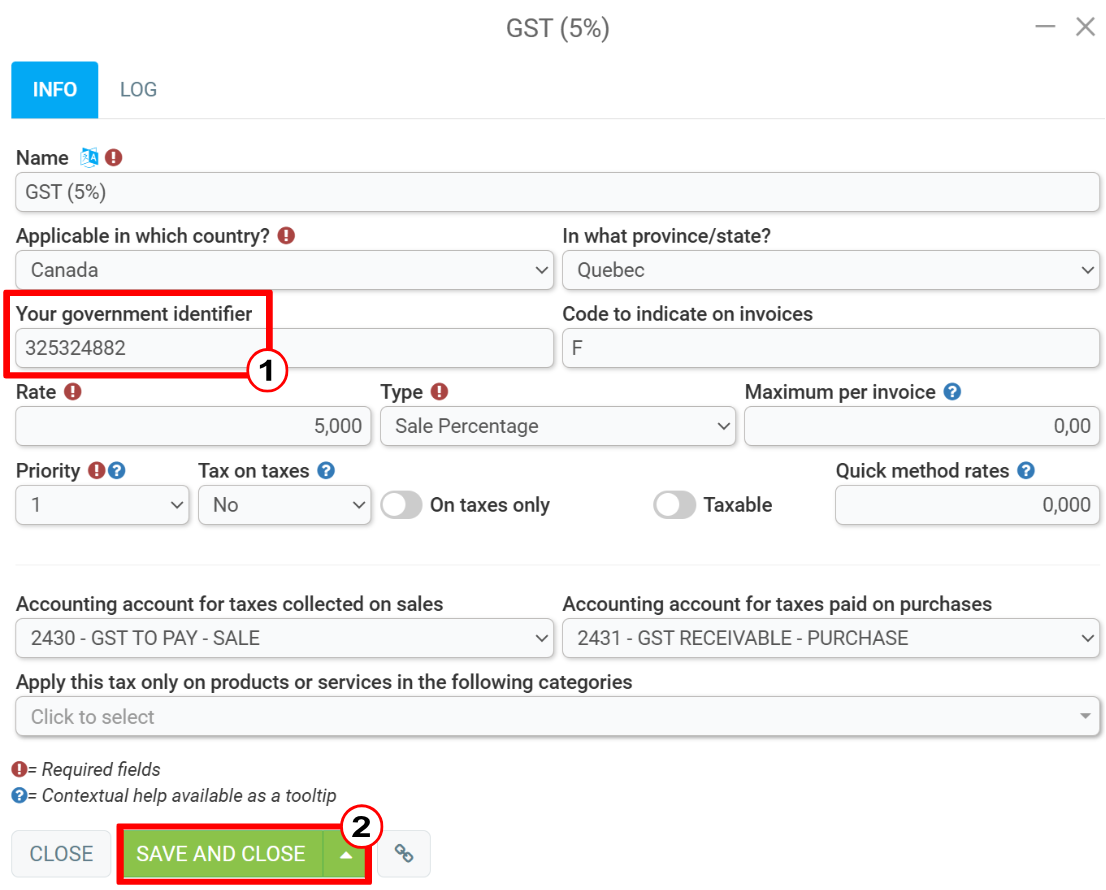Image resolution: width=1106 pixels, height=890 pixels.
Task: Click the link chain icon button
Action: tap(403, 853)
